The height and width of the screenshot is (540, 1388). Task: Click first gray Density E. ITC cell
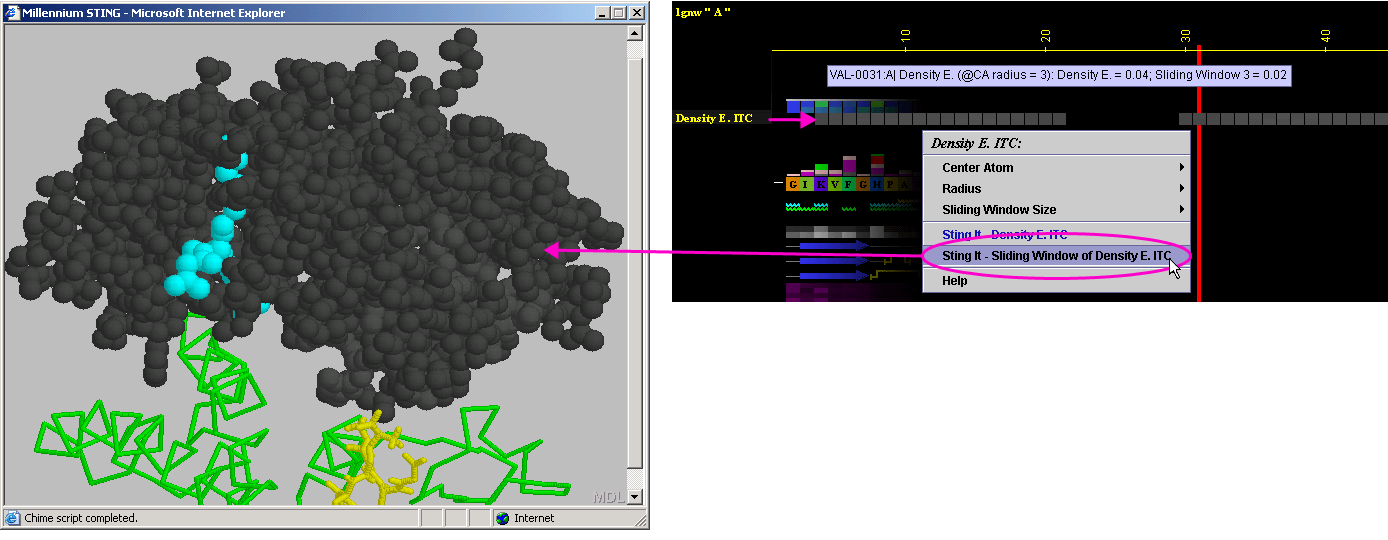[x=821, y=119]
